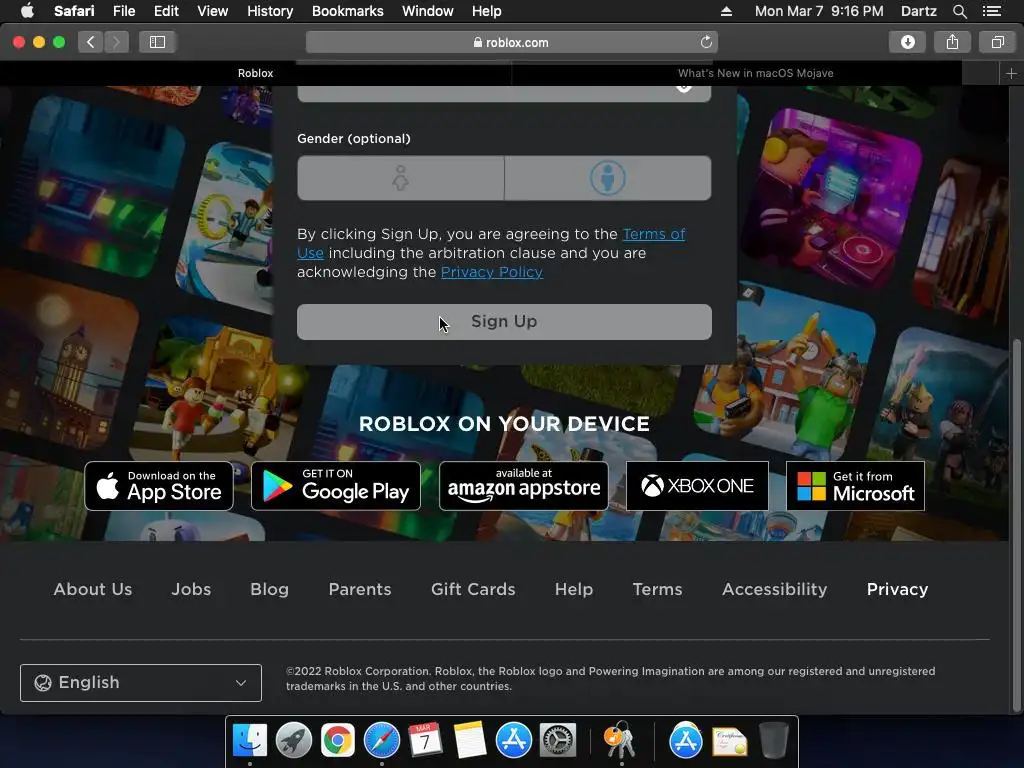
Task: Click Download on the App Store badge
Action: 159,487
